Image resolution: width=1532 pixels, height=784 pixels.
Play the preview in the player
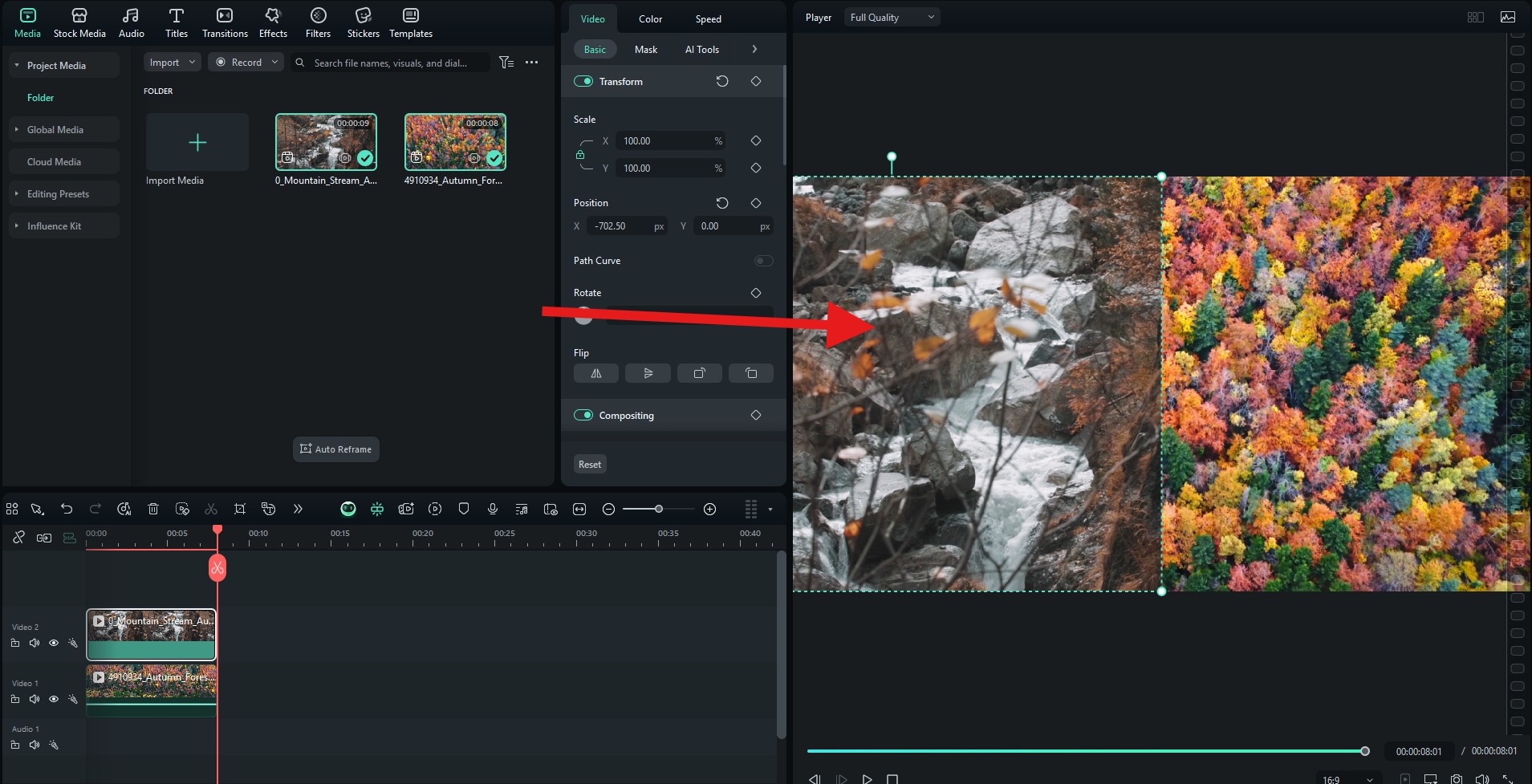pyautogui.click(x=867, y=779)
